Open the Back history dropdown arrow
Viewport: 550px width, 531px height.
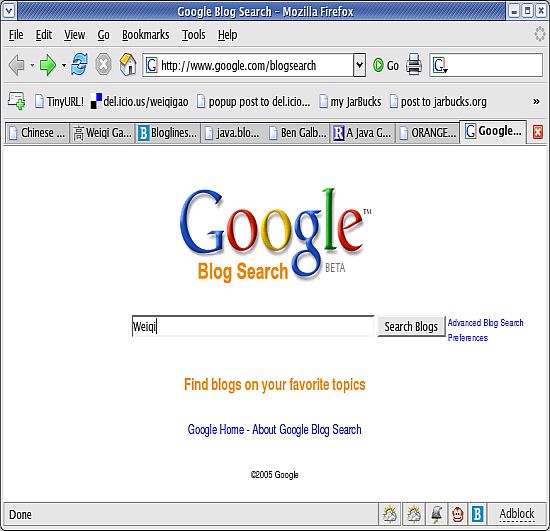32,65
